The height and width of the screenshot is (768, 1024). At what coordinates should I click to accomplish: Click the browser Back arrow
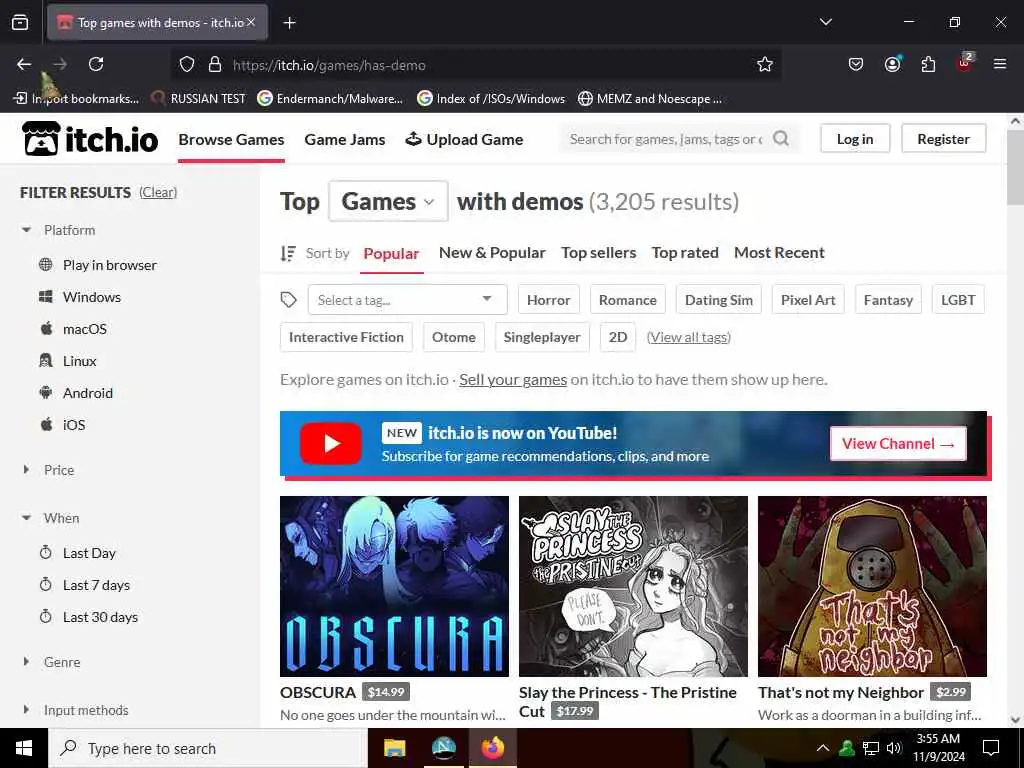pos(24,64)
